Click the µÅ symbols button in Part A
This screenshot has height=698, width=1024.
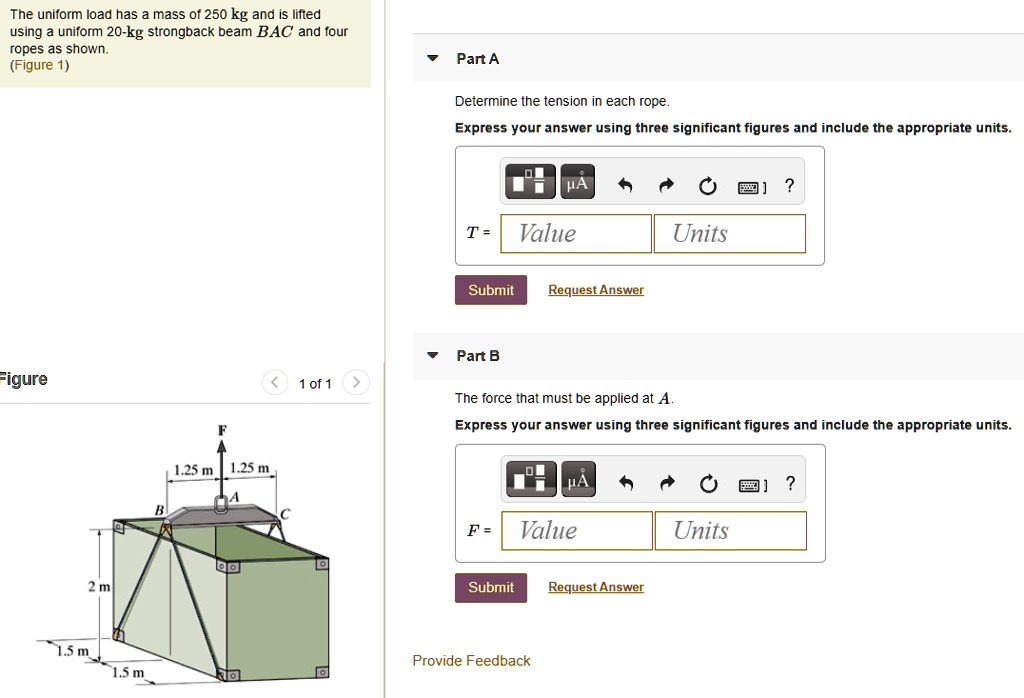pos(577,182)
